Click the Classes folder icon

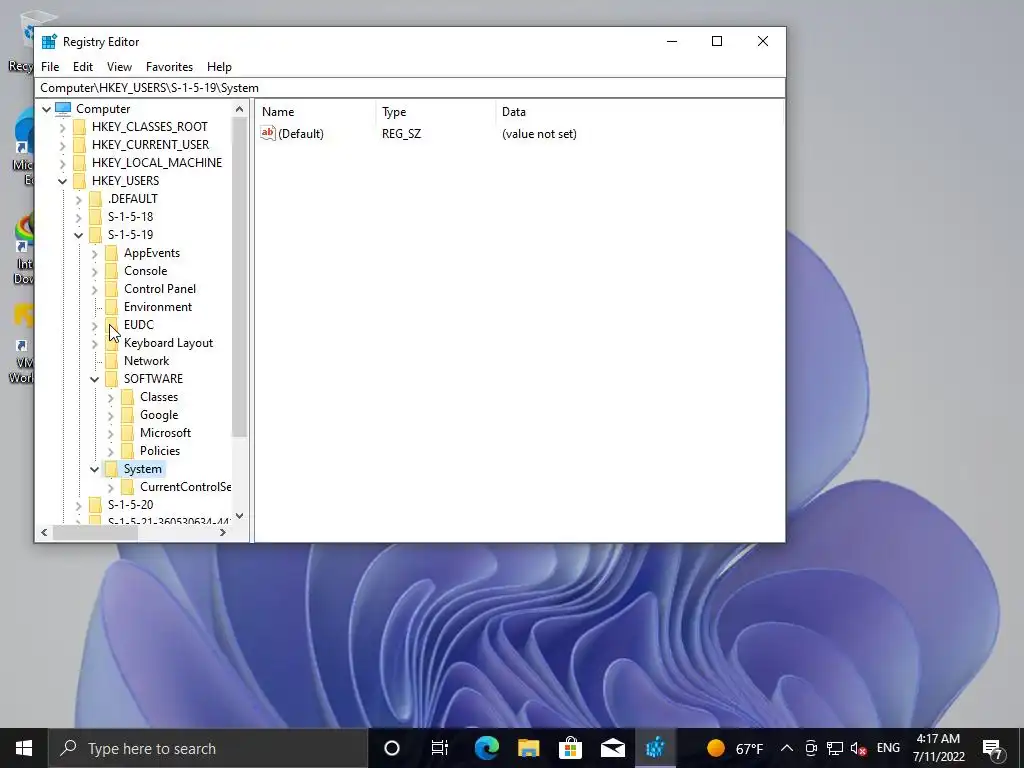pyautogui.click(x=127, y=396)
